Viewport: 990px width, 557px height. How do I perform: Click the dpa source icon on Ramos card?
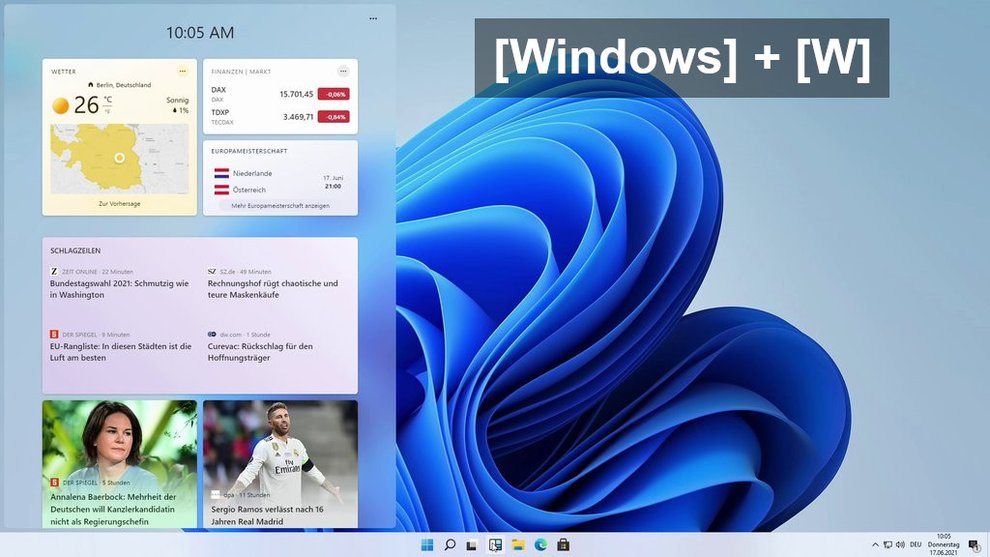coord(215,494)
